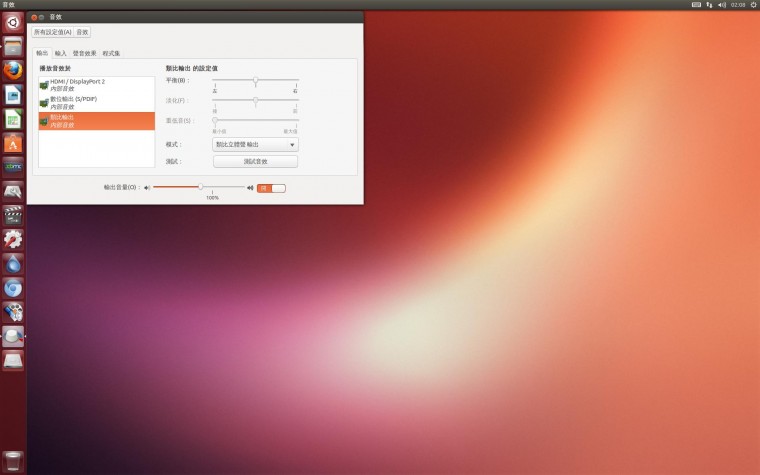Switch to the 輸入 tab

click(61, 53)
